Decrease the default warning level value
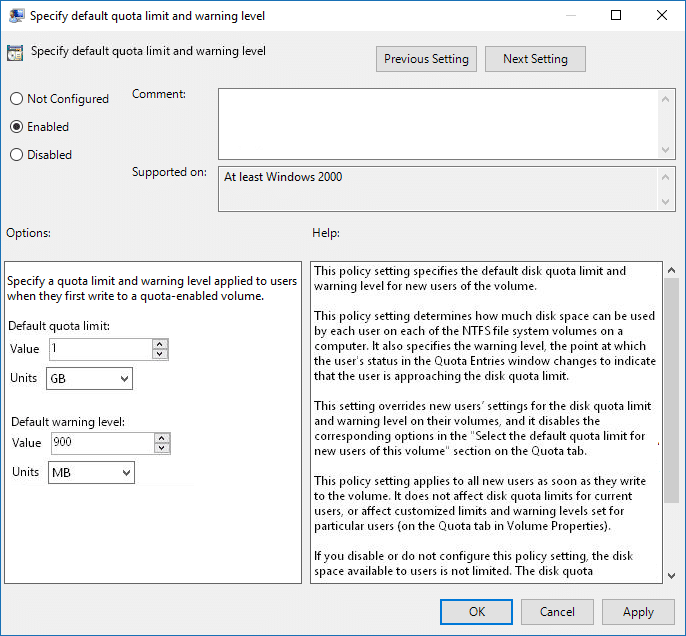Image resolution: width=686 pixels, height=636 pixels. point(162,448)
